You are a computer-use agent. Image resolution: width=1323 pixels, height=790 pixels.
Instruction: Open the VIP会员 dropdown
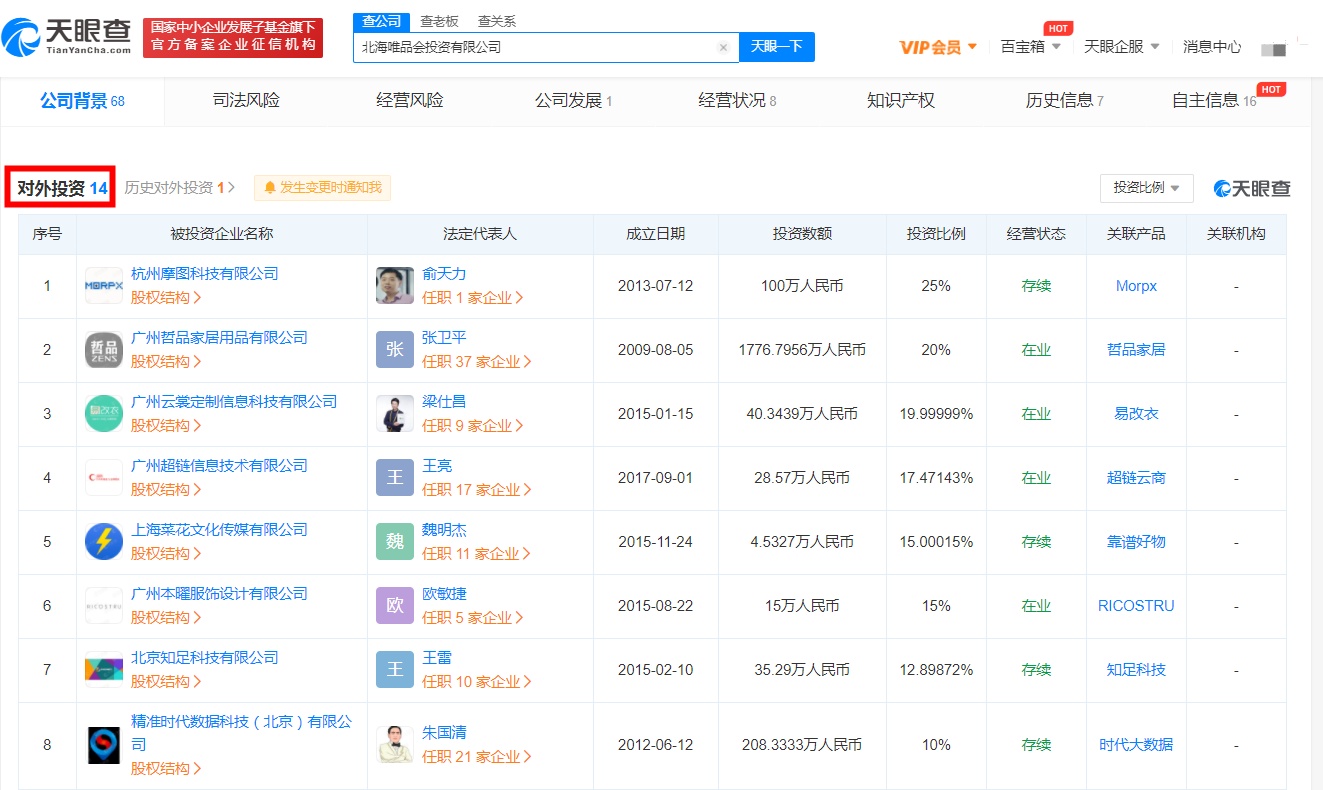(938, 47)
